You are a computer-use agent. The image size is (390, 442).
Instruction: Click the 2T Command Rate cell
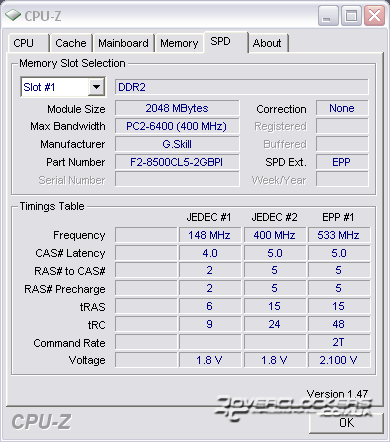[x=339, y=342]
